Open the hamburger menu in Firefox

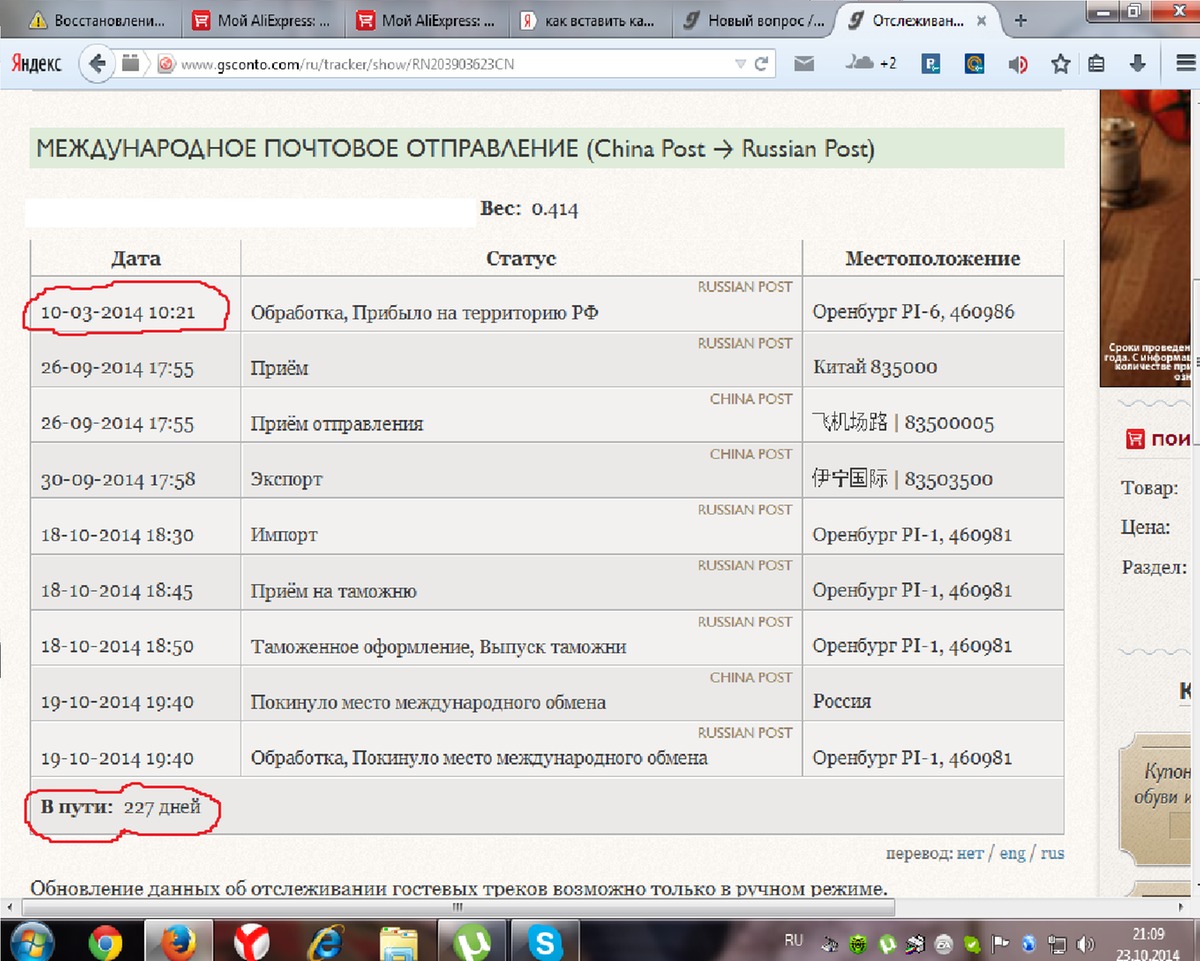click(x=1180, y=64)
